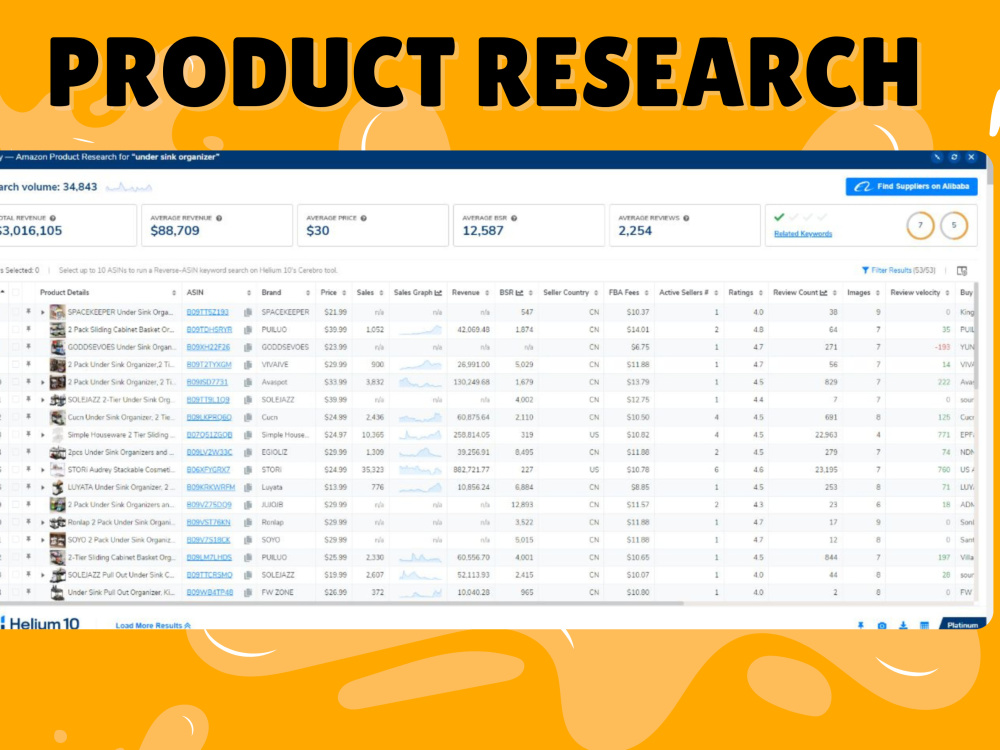Check the STORI Audrey row checkbox
Viewport: 1000px width, 750px height.
[x=15, y=470]
